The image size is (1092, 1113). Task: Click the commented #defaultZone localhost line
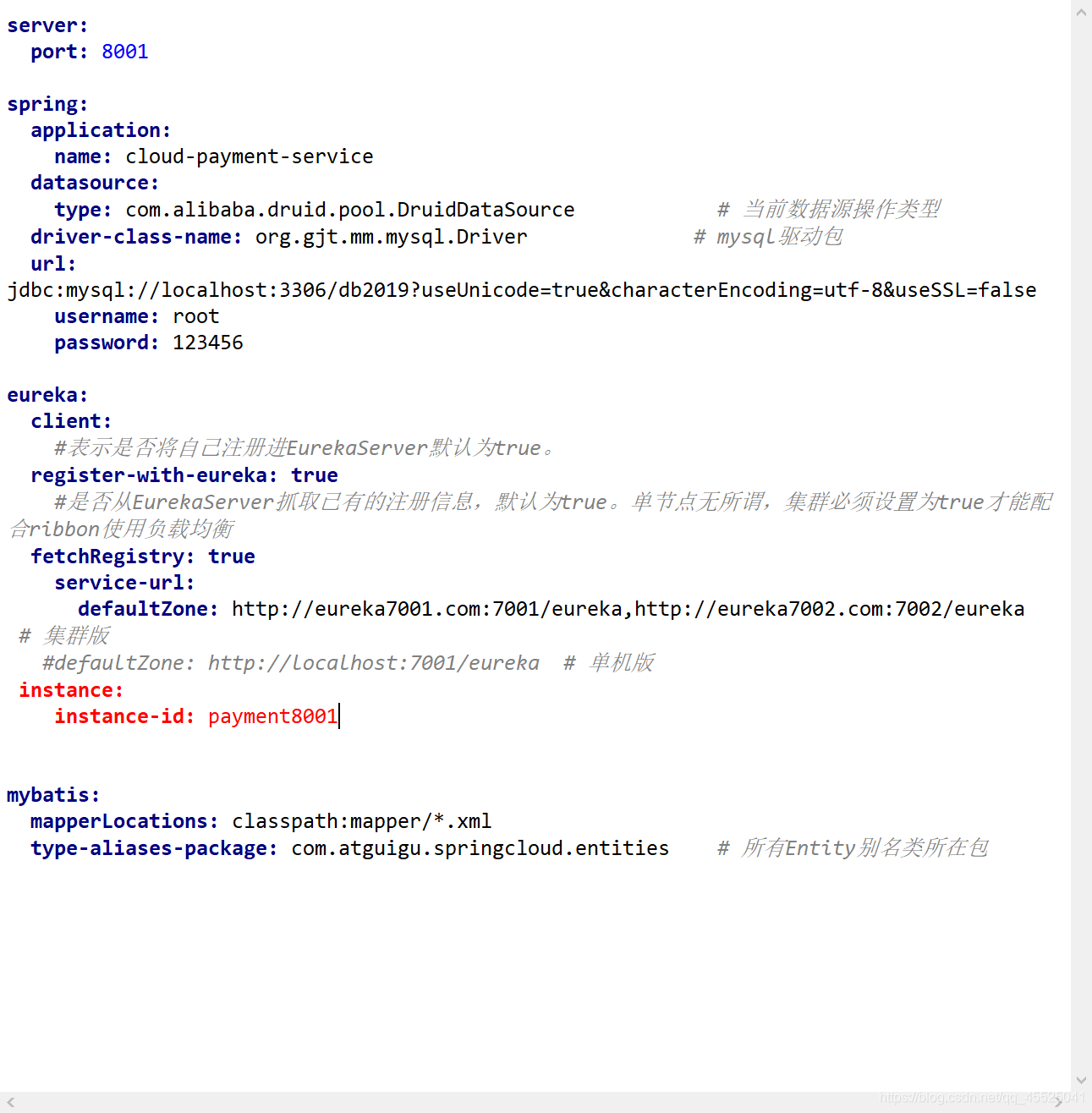[x=291, y=663]
